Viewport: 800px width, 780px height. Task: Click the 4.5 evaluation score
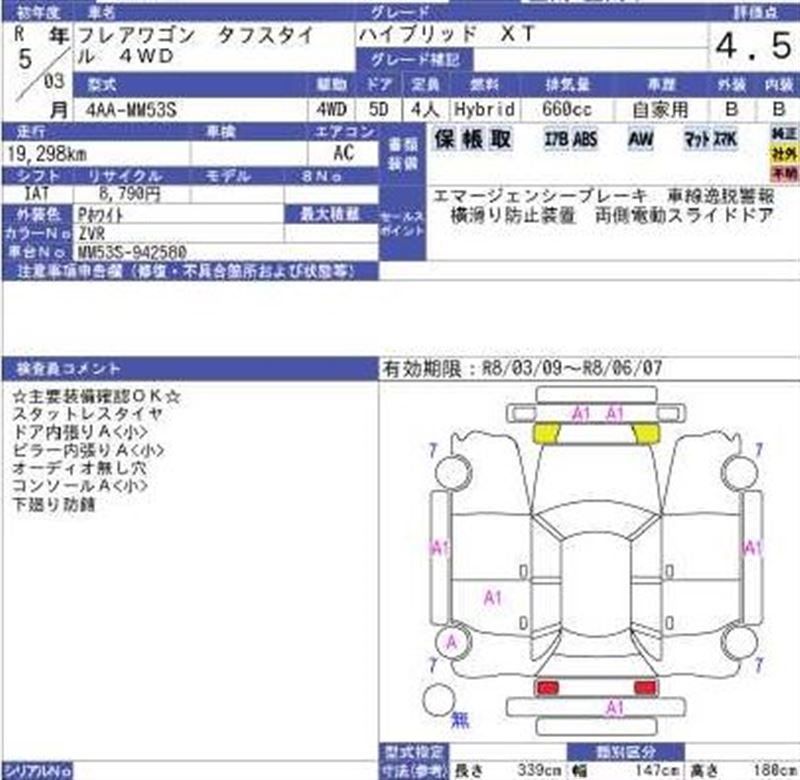tap(754, 46)
